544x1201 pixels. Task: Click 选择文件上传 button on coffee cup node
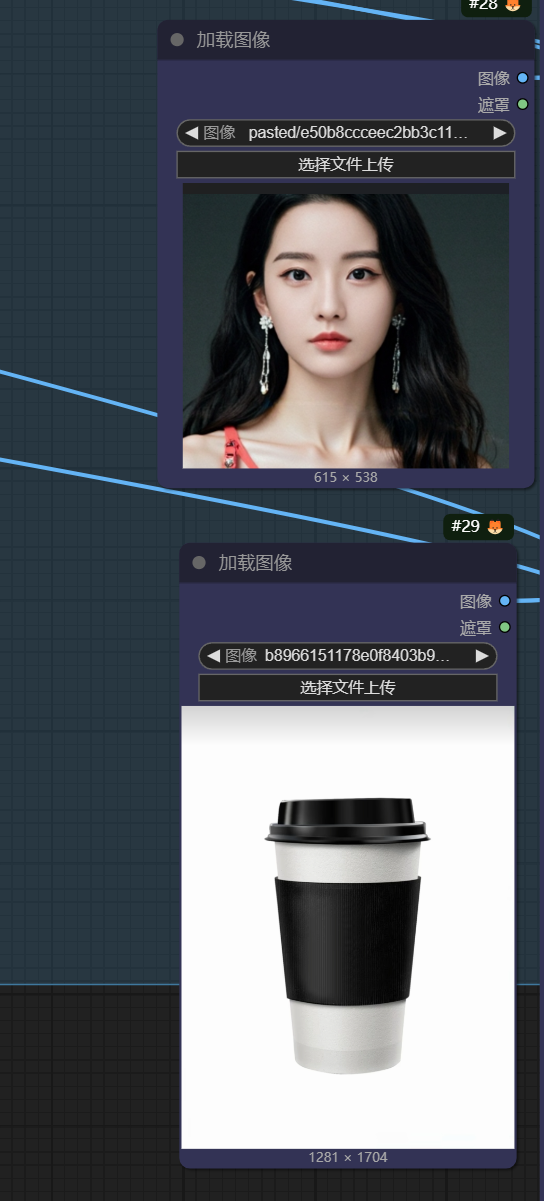[348, 688]
